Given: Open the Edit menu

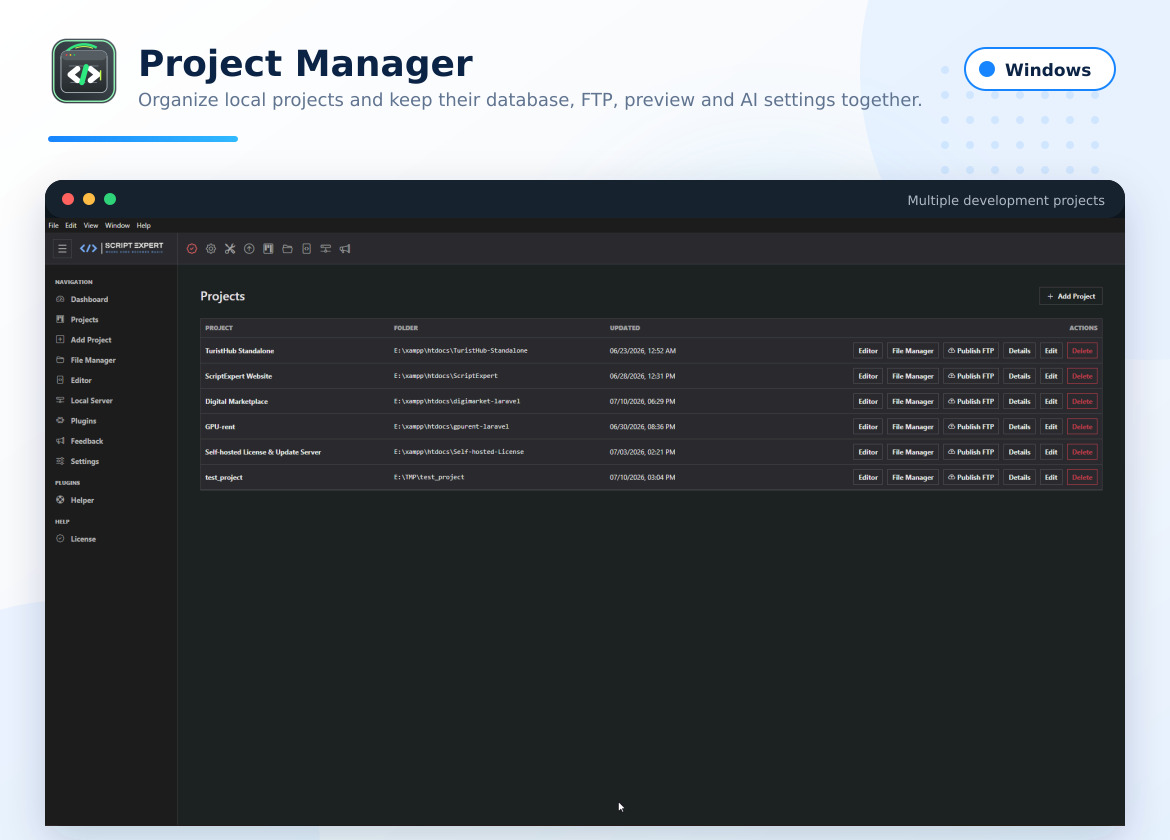Looking at the screenshot, I should pos(71,225).
